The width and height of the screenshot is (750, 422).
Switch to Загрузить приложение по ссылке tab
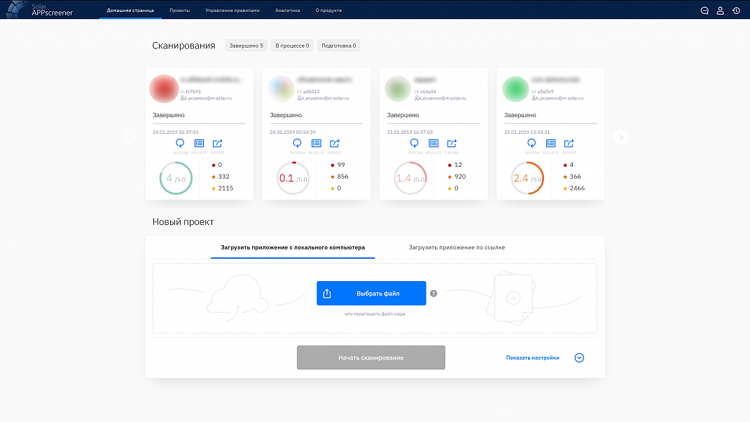point(457,247)
